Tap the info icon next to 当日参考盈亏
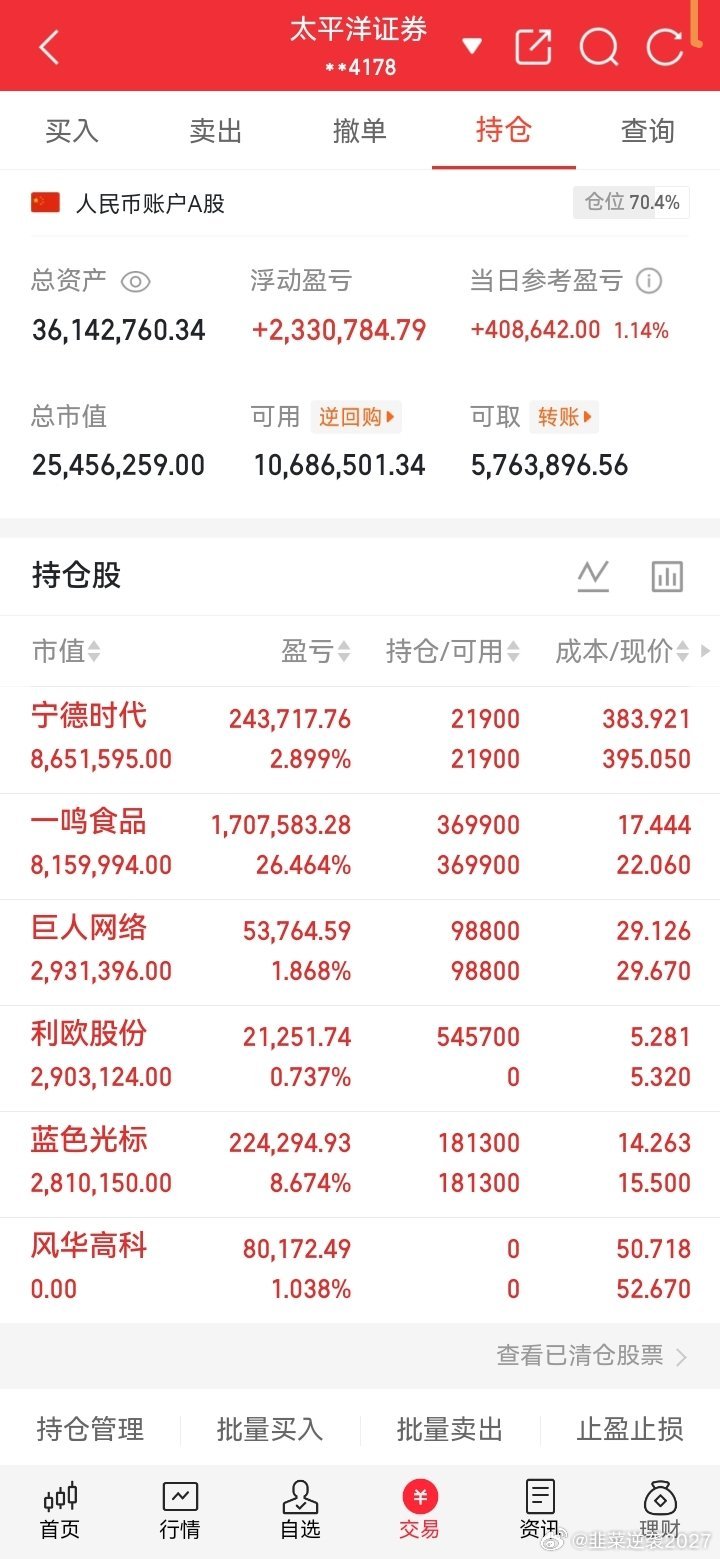Image resolution: width=720 pixels, height=1559 pixels. 649,281
